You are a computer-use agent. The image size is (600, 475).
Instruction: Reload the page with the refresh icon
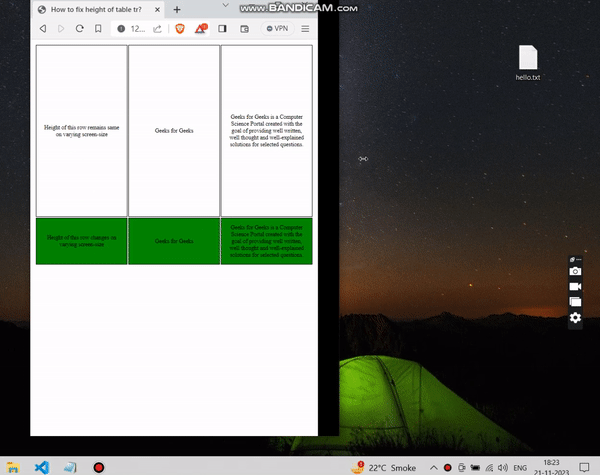[80, 29]
